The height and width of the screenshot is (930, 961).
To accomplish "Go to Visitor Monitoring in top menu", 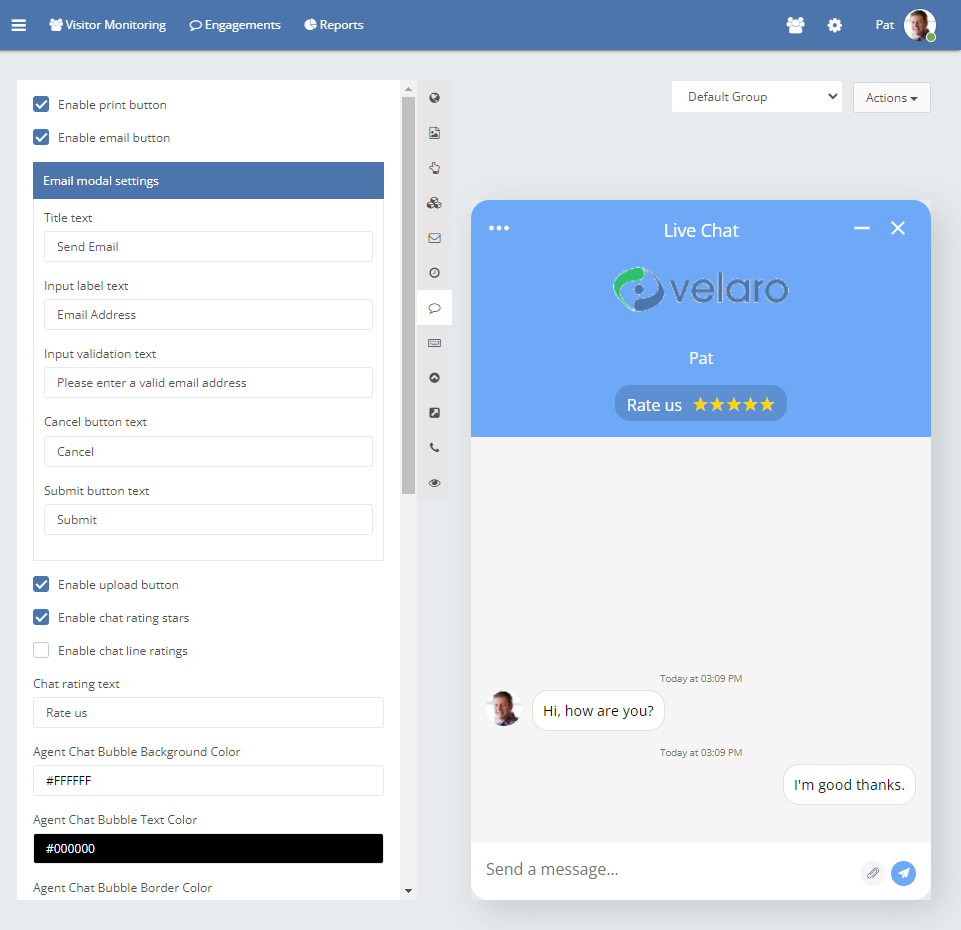I will pos(108,25).
